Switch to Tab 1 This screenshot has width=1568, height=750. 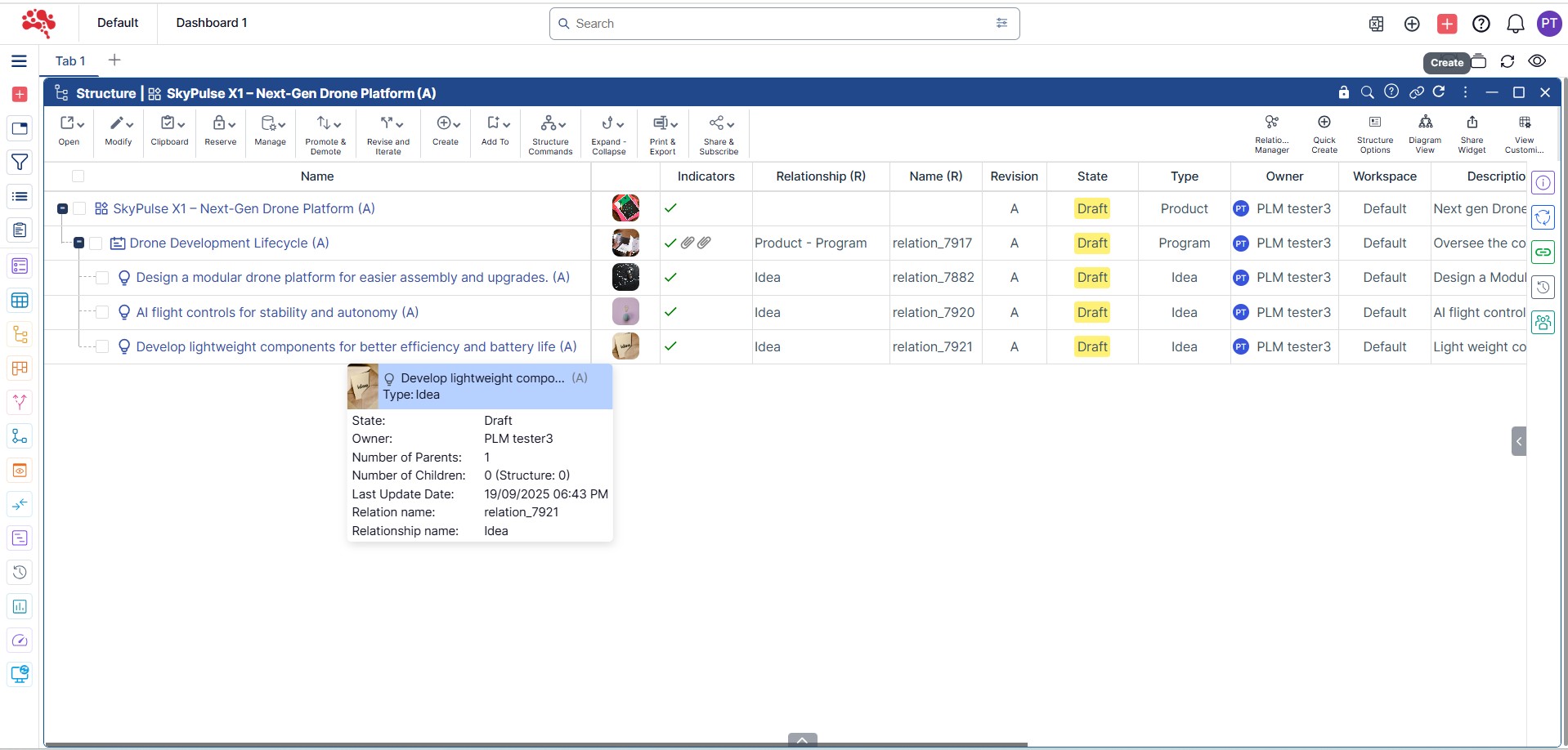click(x=70, y=61)
